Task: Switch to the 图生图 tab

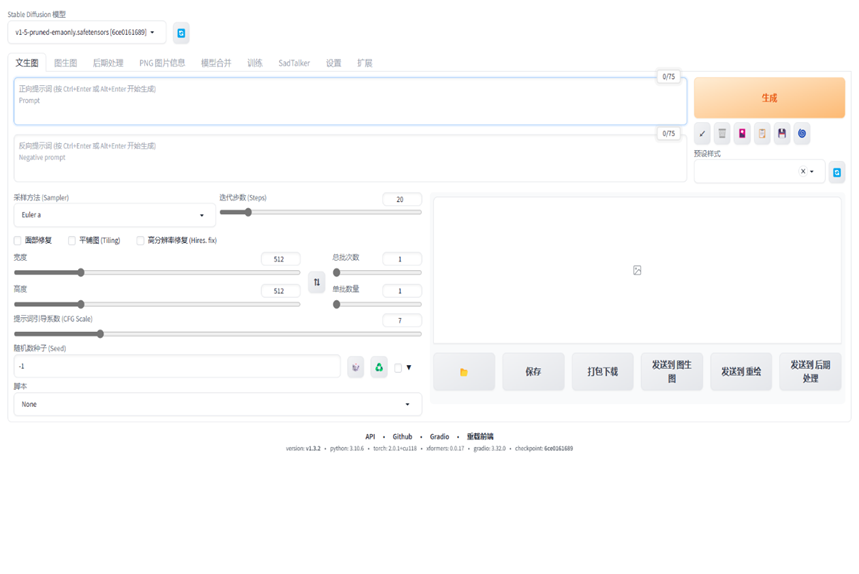Action: [66, 63]
